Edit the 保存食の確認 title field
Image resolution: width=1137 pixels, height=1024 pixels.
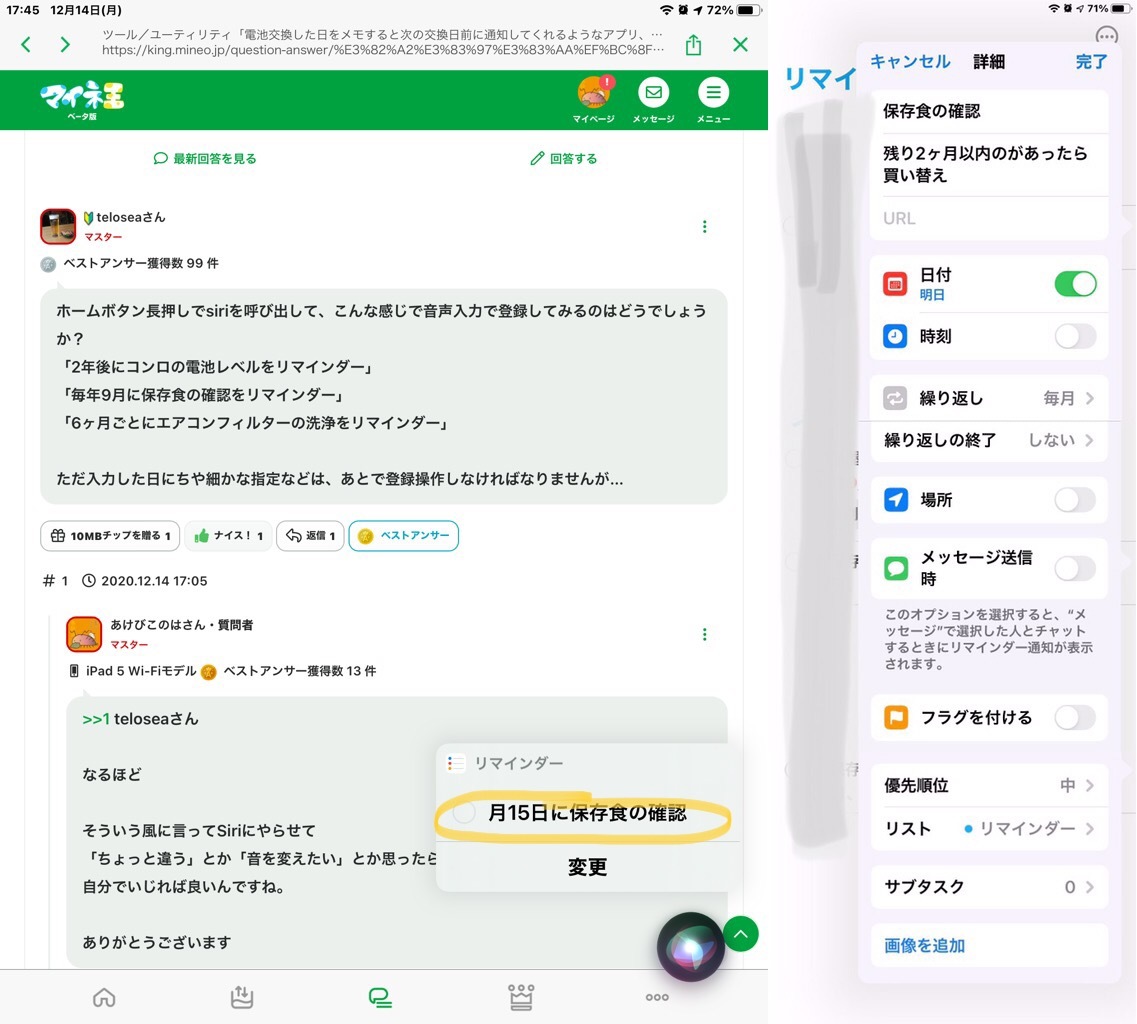pyautogui.click(x=989, y=111)
